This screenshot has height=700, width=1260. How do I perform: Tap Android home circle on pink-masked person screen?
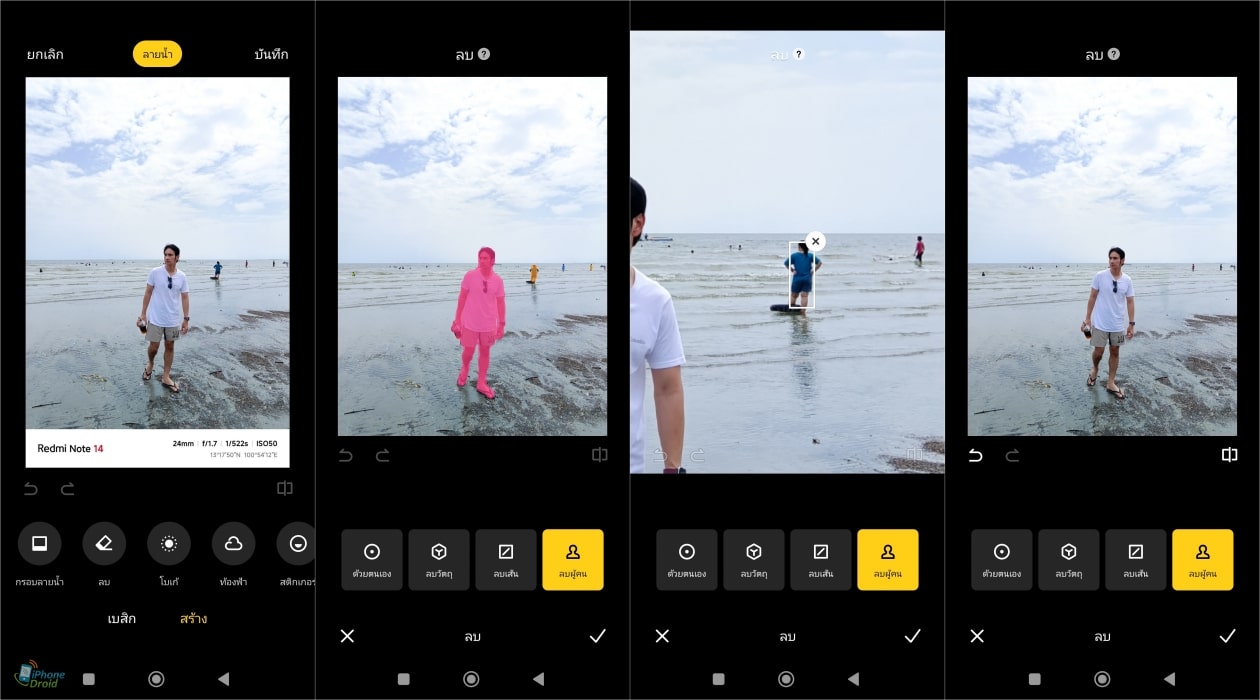click(x=471, y=679)
